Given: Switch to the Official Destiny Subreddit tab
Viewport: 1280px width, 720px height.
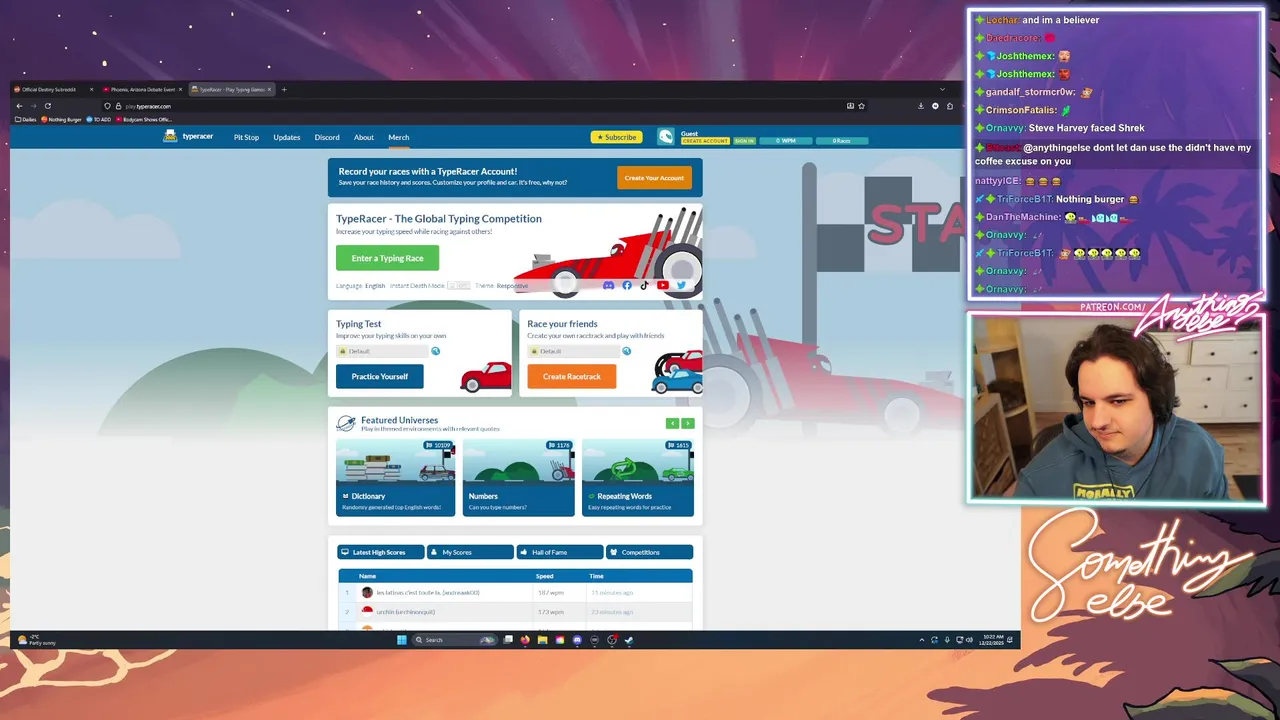Looking at the screenshot, I should (53, 89).
